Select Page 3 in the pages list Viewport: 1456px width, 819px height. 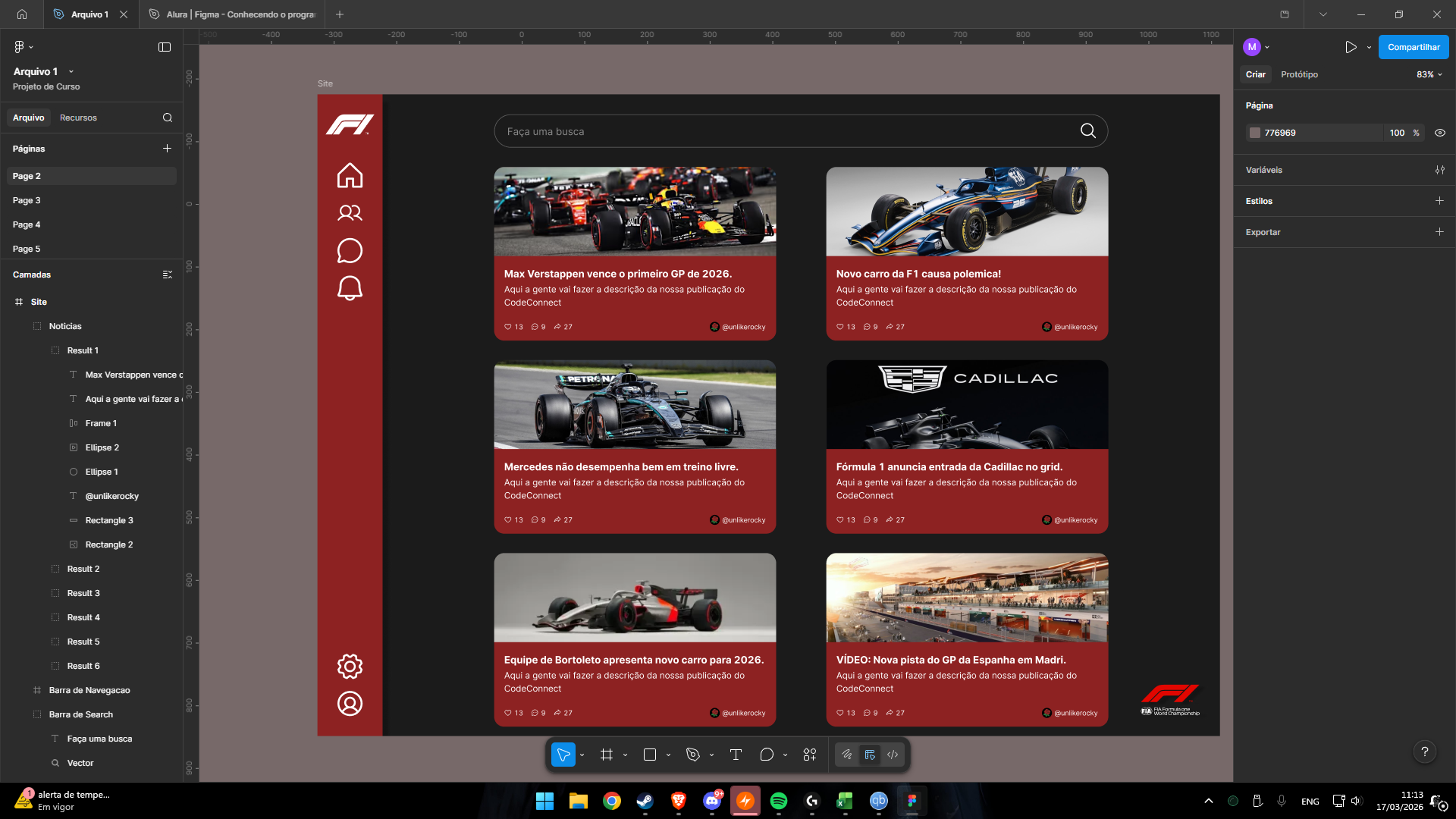(26, 200)
